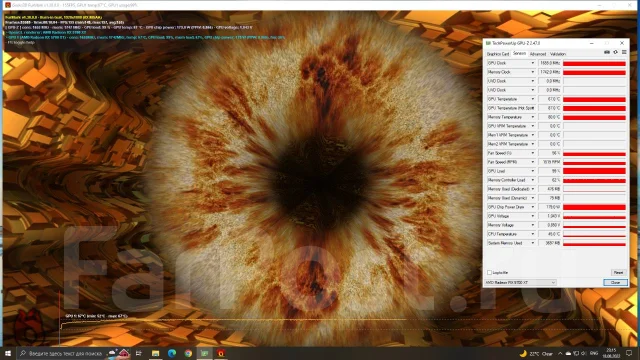Image resolution: width=640 pixels, height=360 pixels.
Task: Switch to GPU-Z via its taskbar icon
Action: point(204,353)
